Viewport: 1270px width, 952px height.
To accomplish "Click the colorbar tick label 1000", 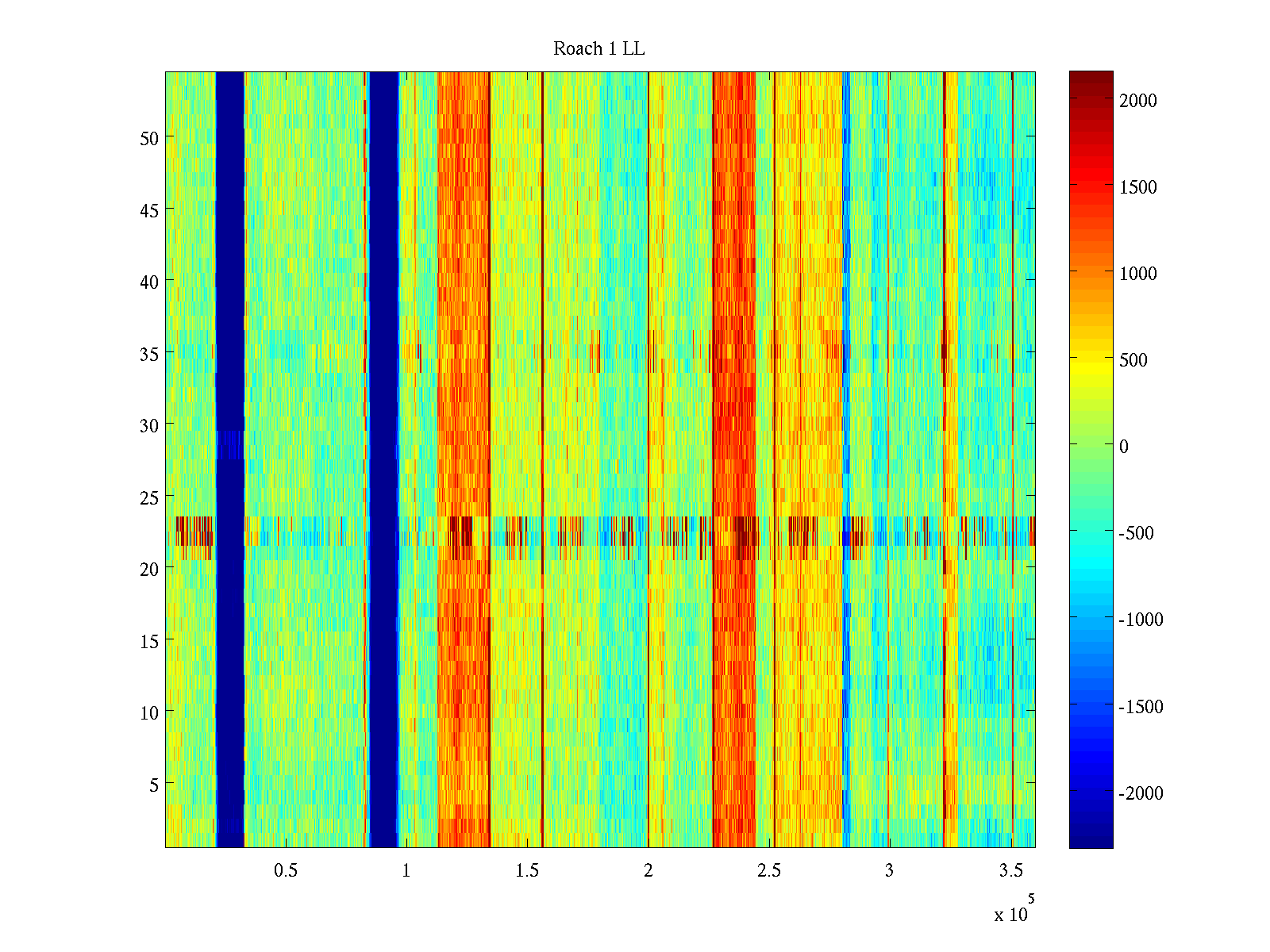I will click(x=1137, y=274).
